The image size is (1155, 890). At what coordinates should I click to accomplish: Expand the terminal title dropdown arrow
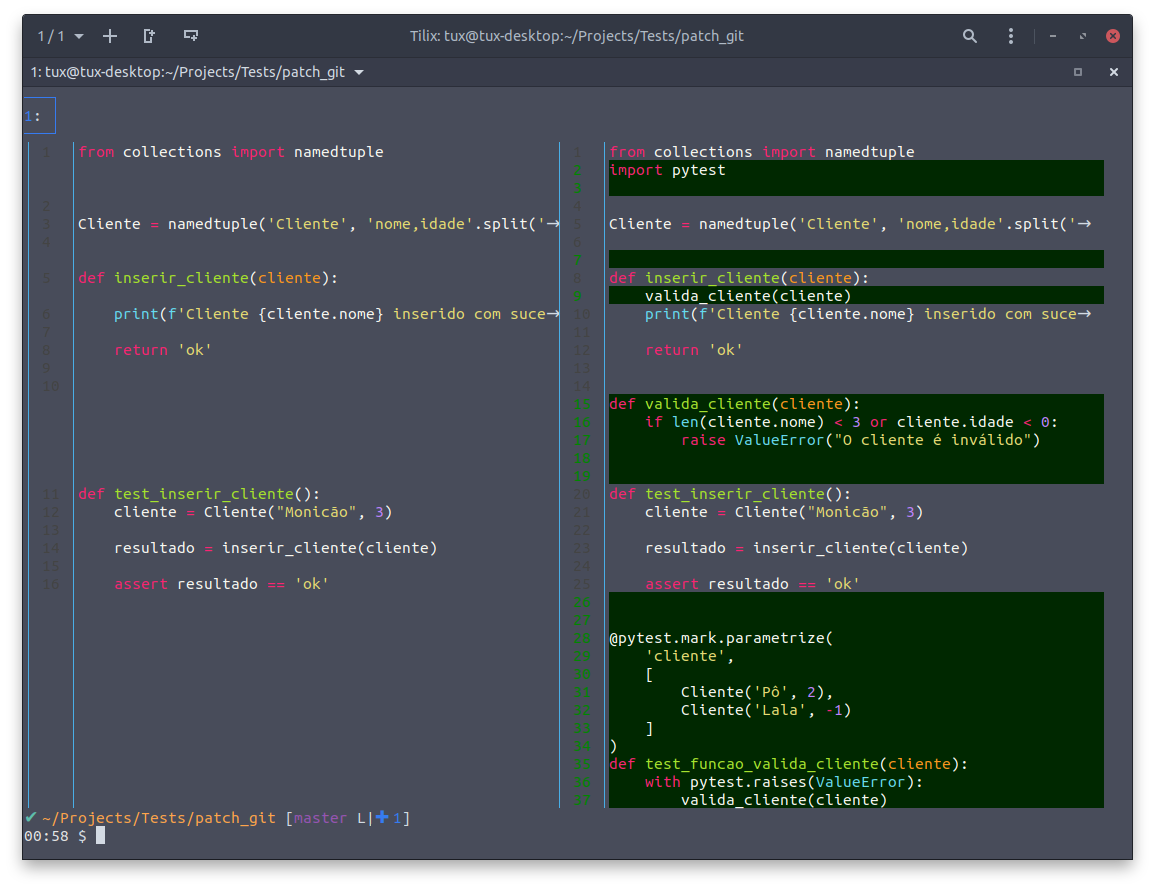tap(359, 72)
